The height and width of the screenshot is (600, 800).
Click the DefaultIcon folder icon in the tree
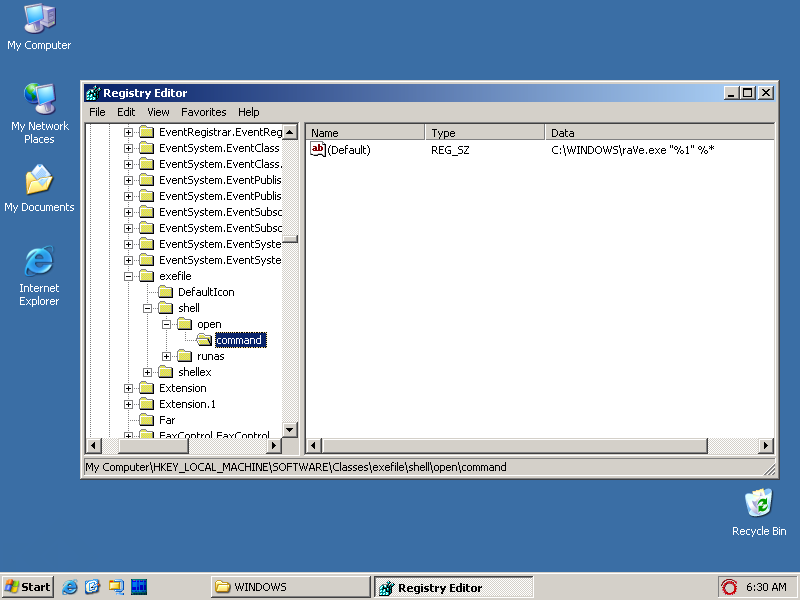pos(165,292)
